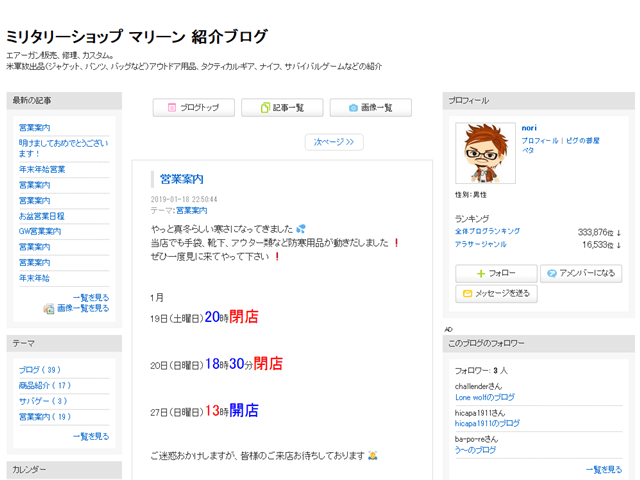640x480 pixels.
Task: Open 明けましておめでとうございます recent article
Action: point(63,148)
